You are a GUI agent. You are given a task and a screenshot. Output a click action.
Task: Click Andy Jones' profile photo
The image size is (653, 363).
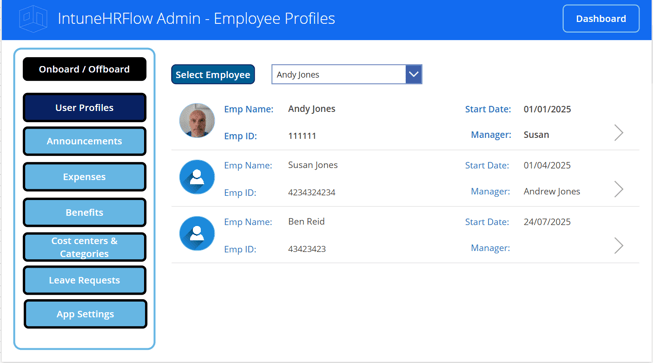197,120
